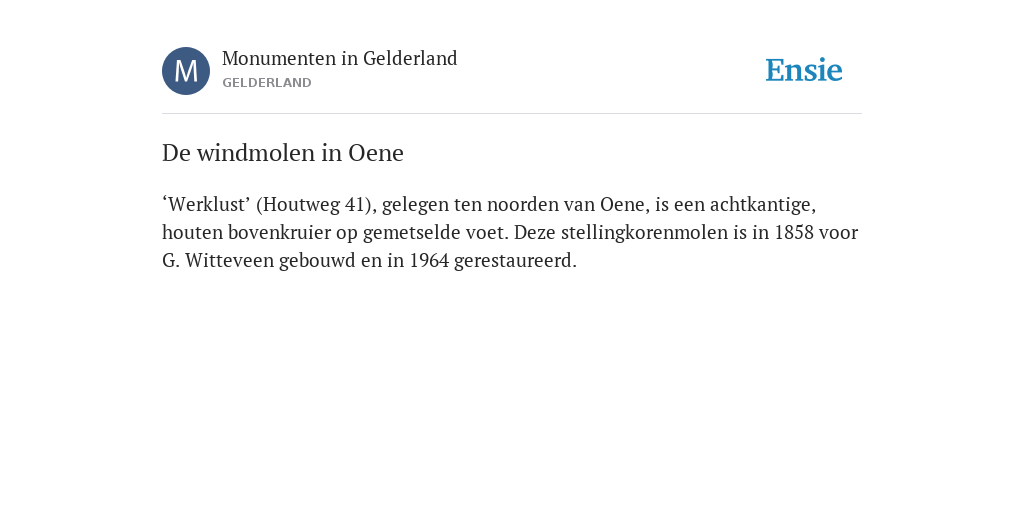Click the name G. Witteveen
This screenshot has height=512, width=1024.
tap(218, 261)
